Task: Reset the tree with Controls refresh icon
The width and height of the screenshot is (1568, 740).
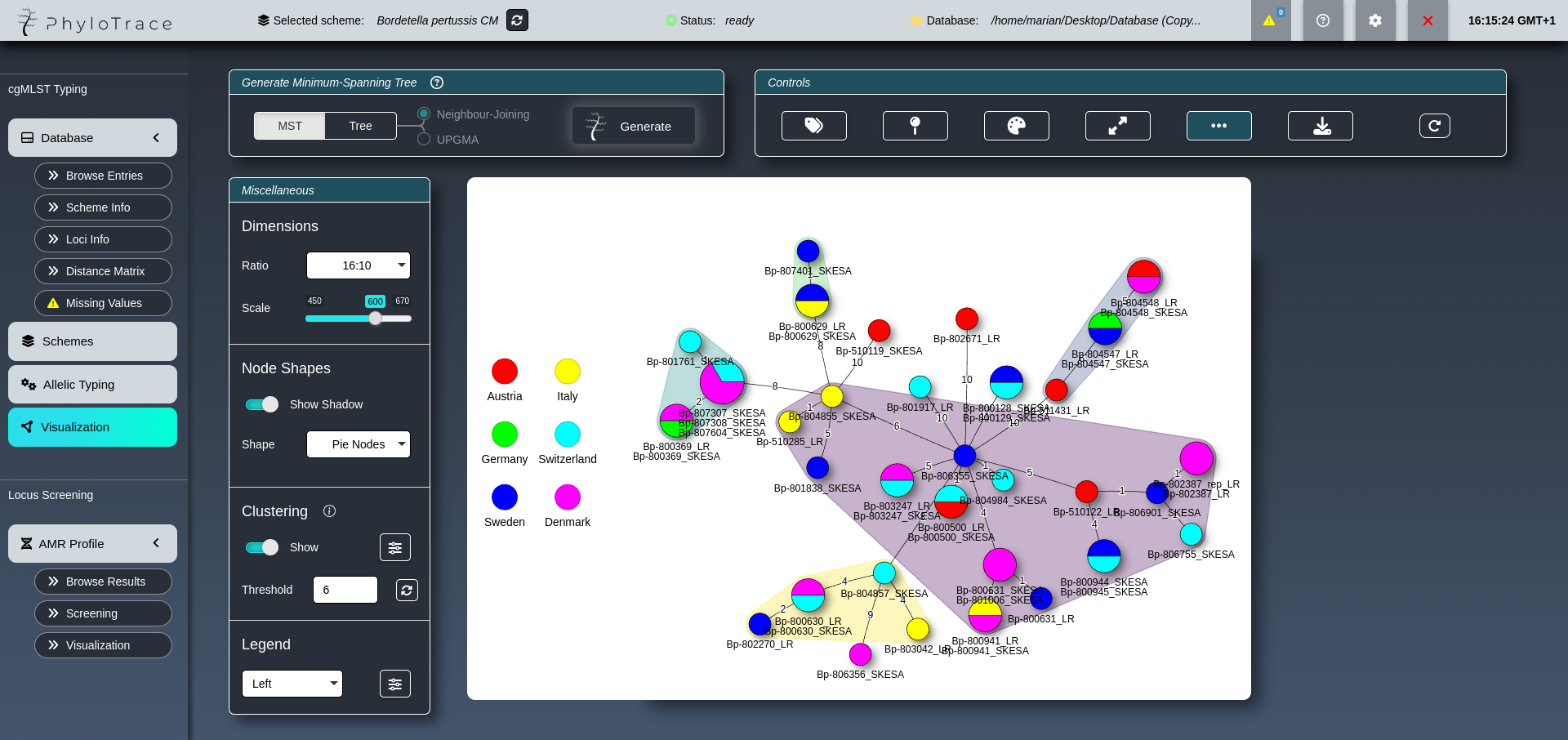Action: click(x=1434, y=126)
